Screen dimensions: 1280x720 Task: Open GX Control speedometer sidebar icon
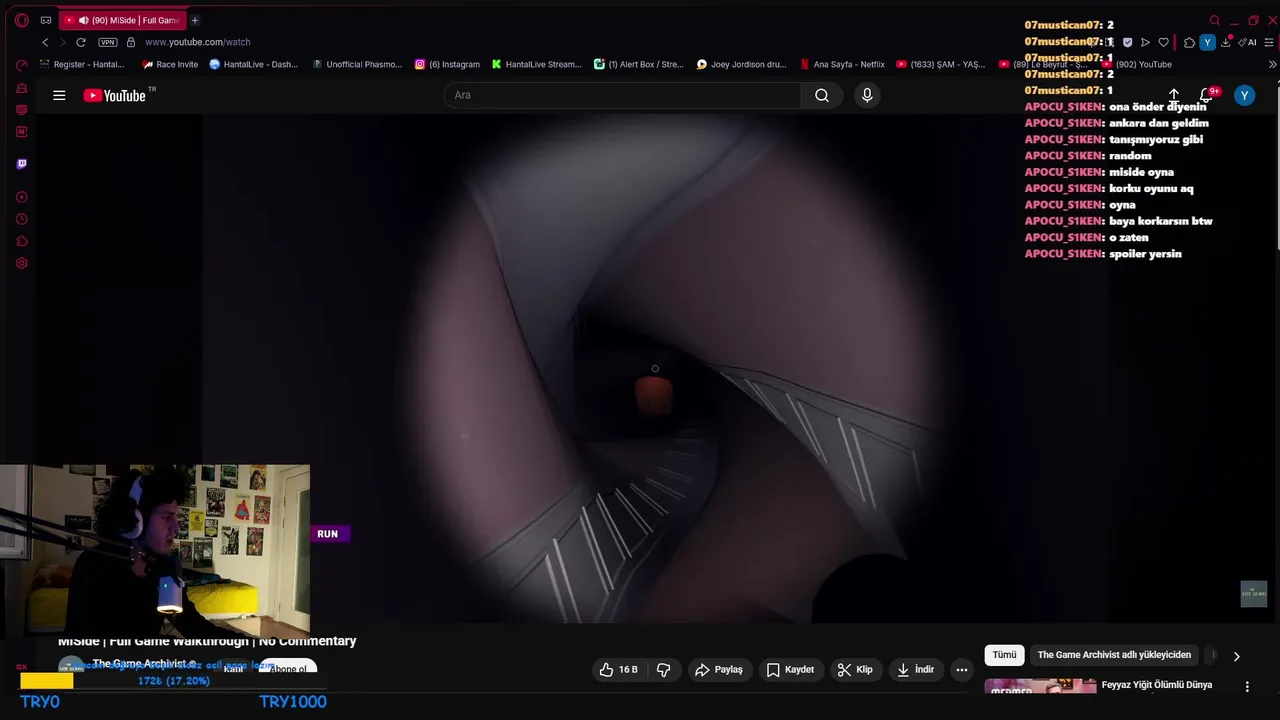(21, 66)
